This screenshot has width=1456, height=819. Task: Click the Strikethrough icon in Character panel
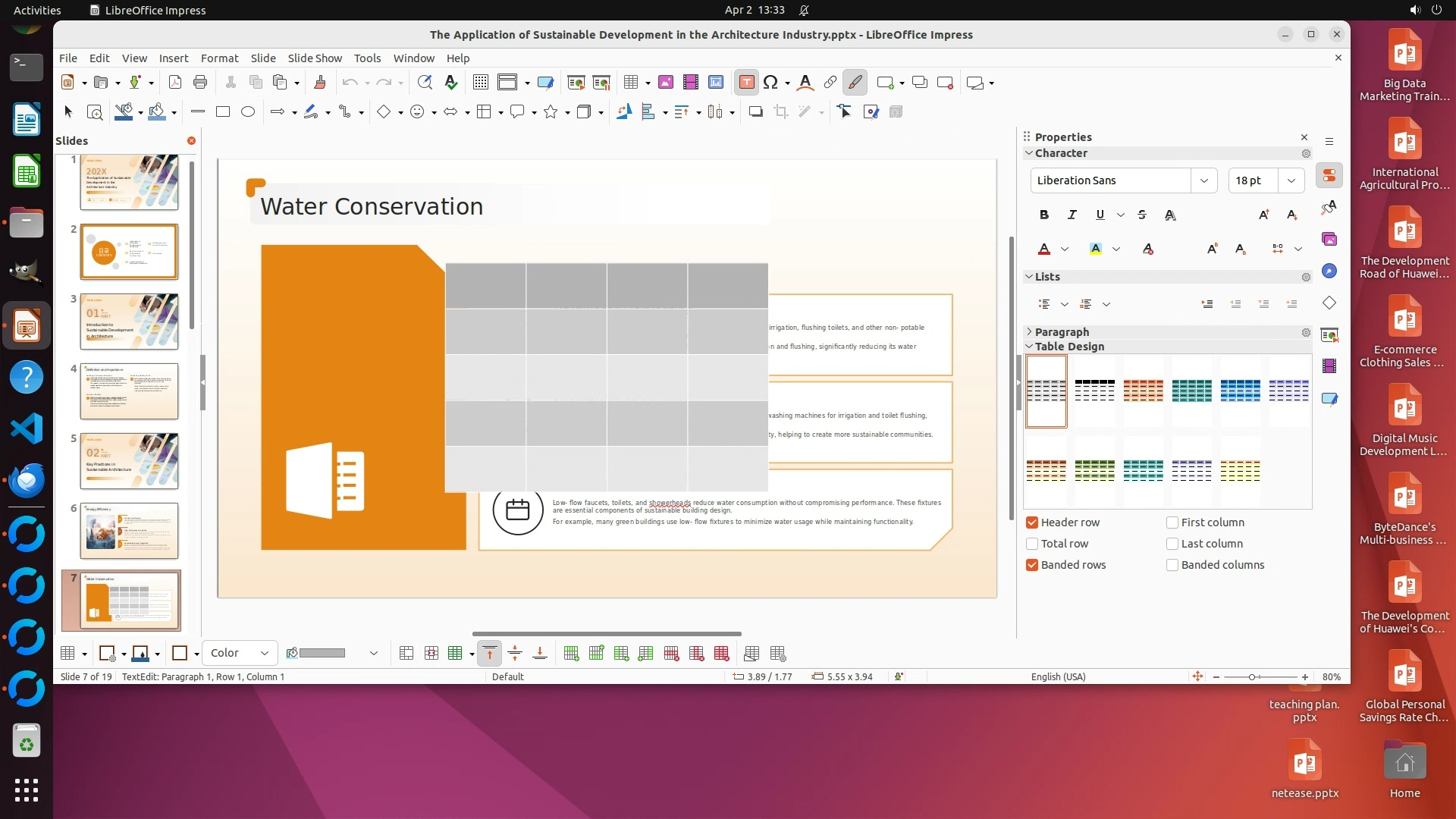point(1142,215)
